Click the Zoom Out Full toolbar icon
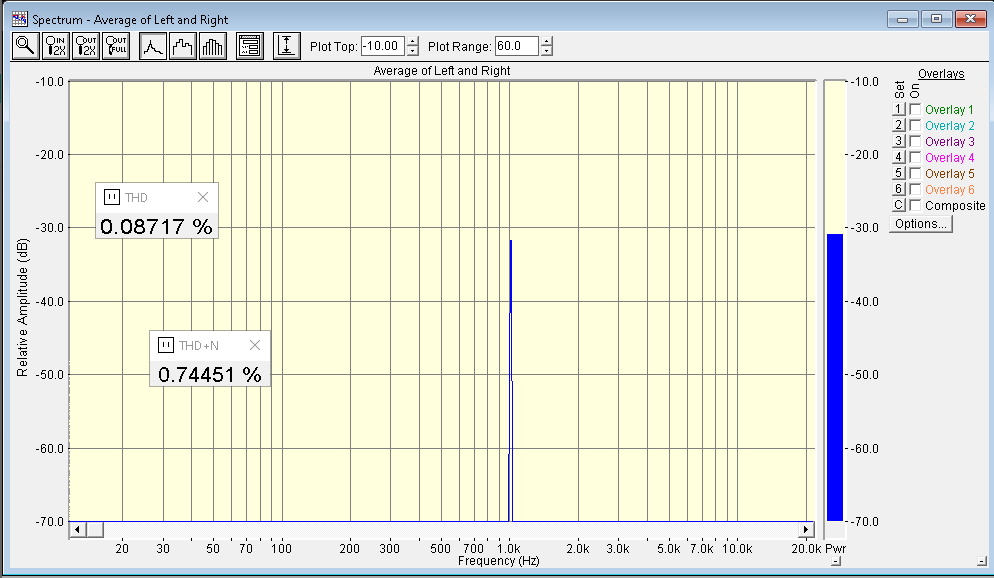The height and width of the screenshot is (578, 994). (118, 46)
